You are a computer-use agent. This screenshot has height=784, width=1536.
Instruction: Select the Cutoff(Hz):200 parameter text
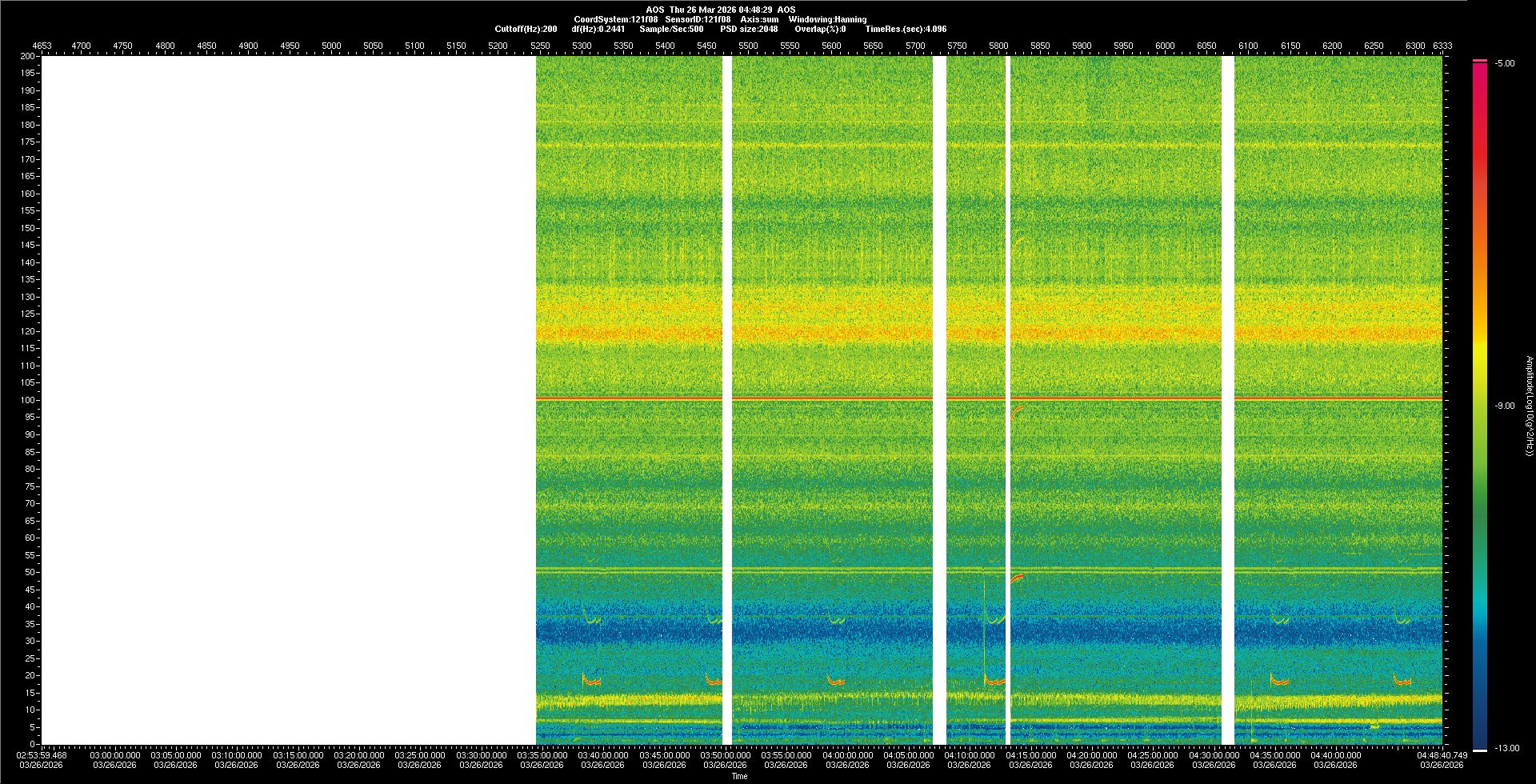click(x=526, y=29)
